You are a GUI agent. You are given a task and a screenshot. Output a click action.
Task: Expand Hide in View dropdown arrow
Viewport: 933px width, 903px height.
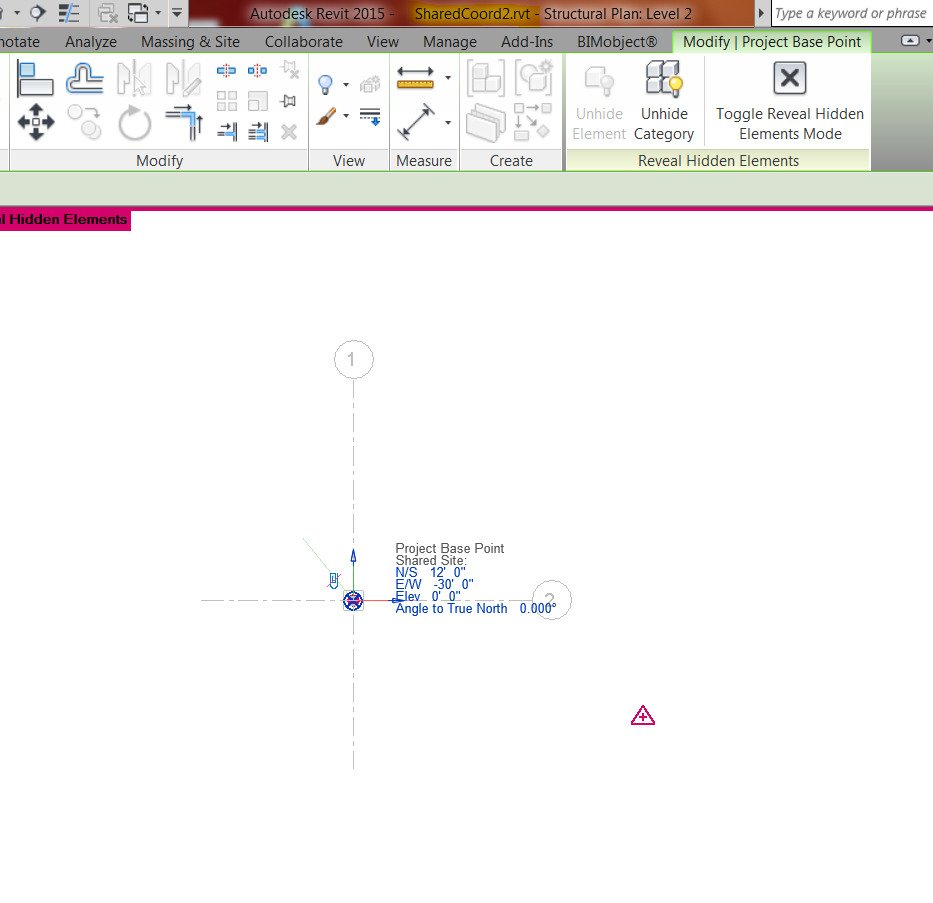(346, 85)
